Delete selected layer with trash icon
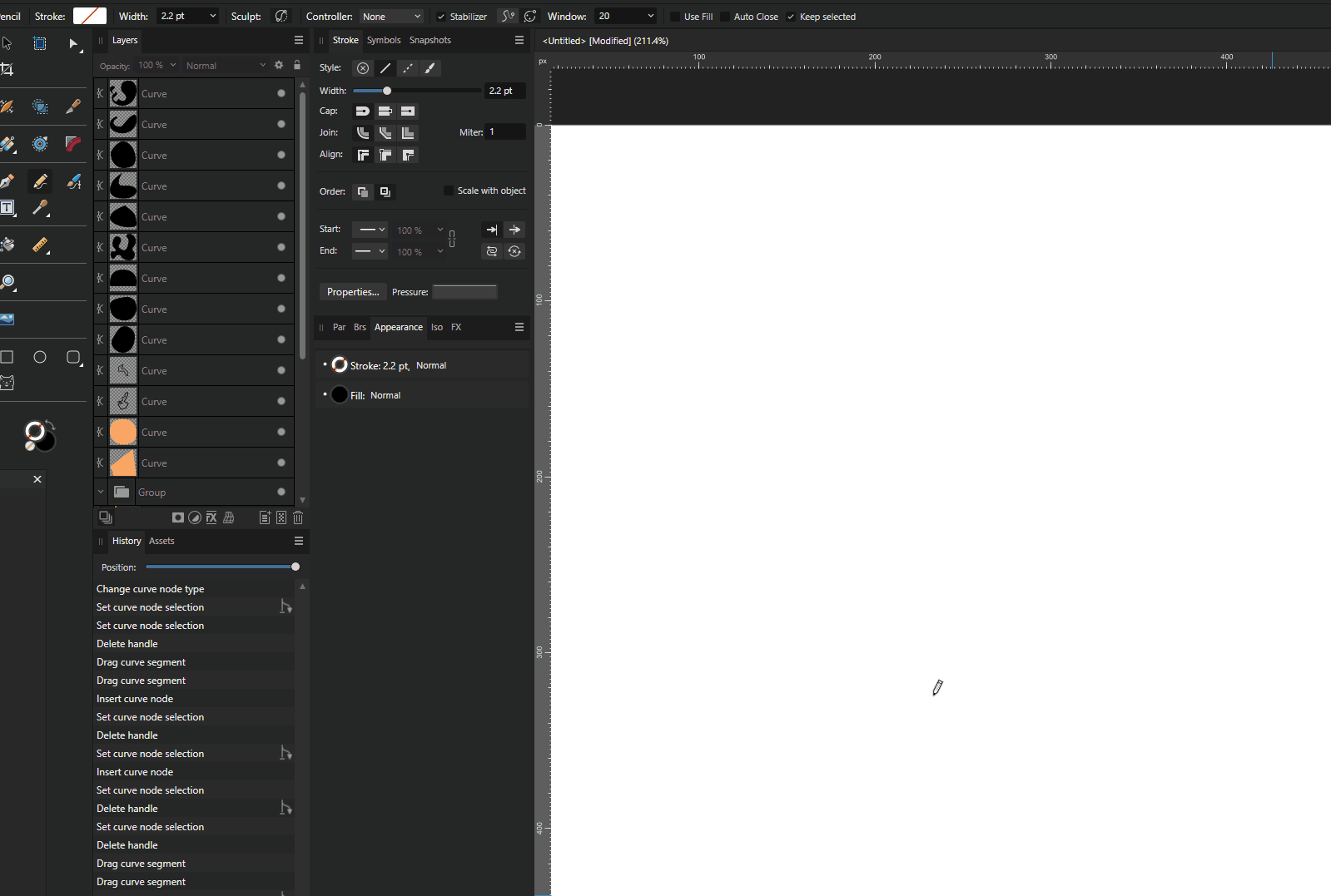 (x=298, y=517)
